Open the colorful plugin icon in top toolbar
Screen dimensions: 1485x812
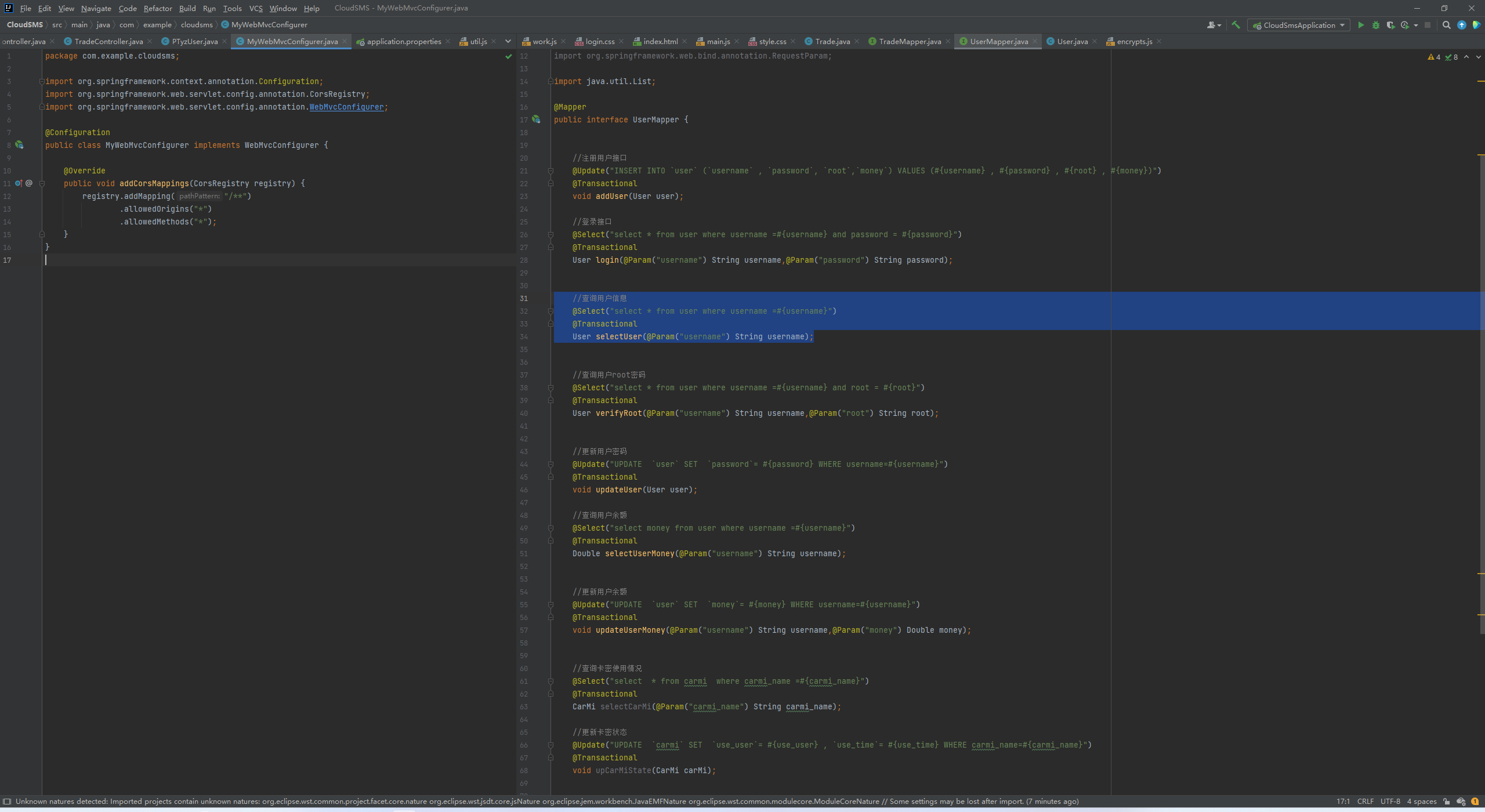[x=1476, y=25]
